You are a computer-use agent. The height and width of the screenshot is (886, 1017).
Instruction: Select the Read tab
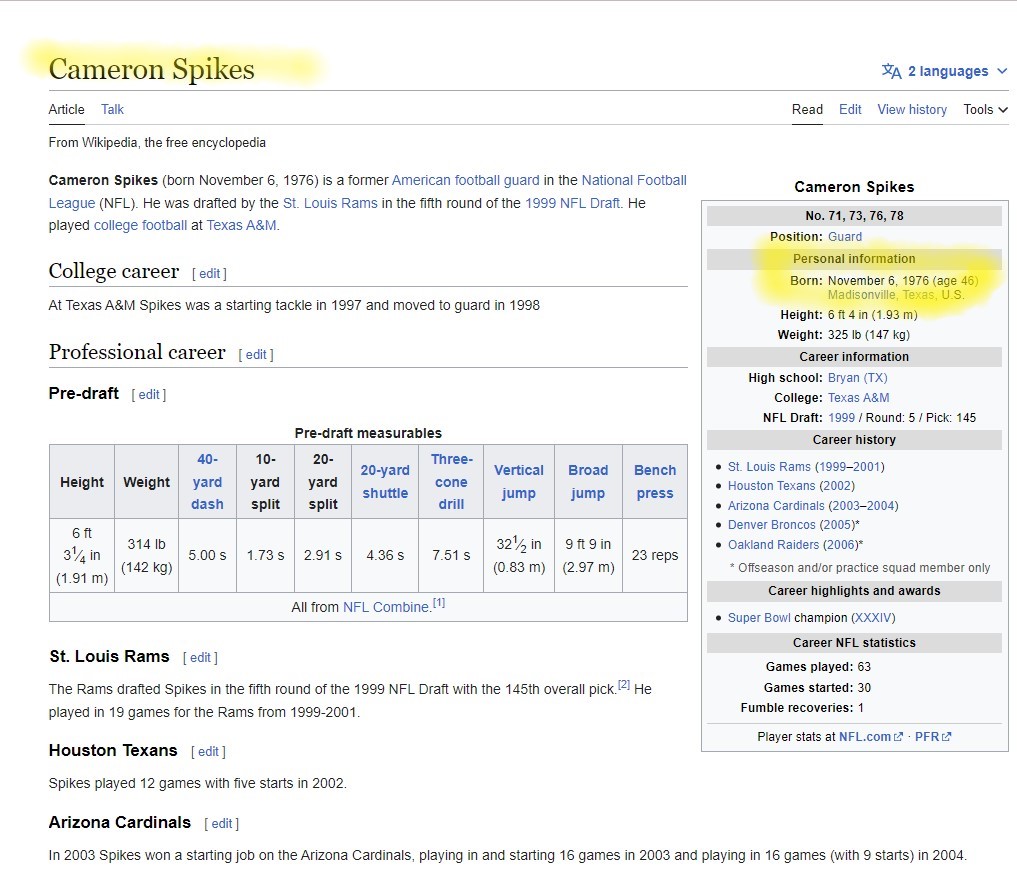807,110
